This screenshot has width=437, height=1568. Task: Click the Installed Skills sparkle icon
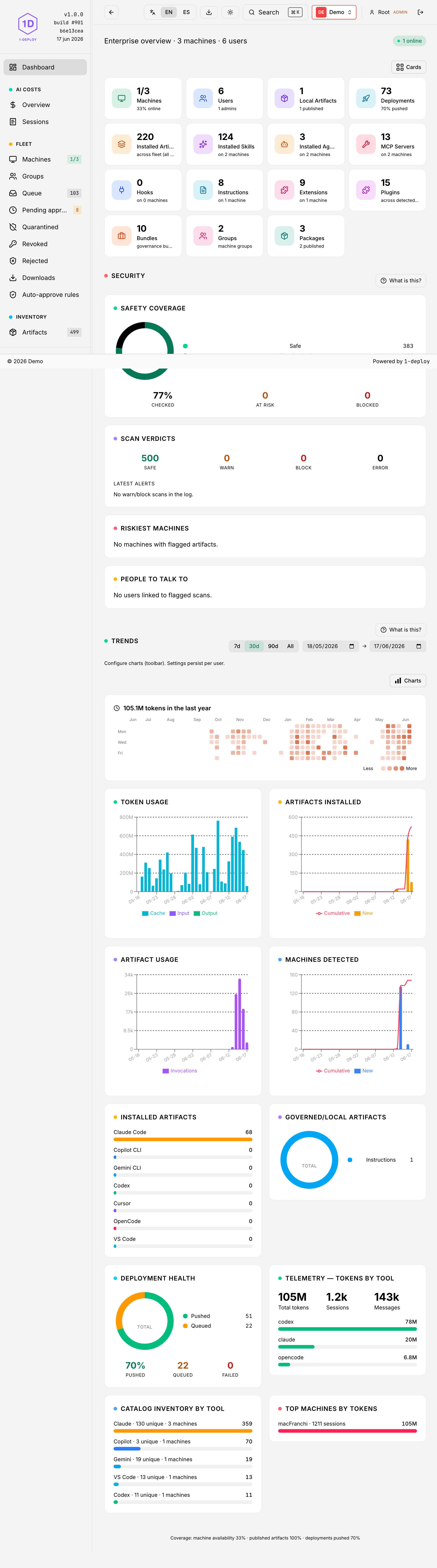tap(203, 144)
